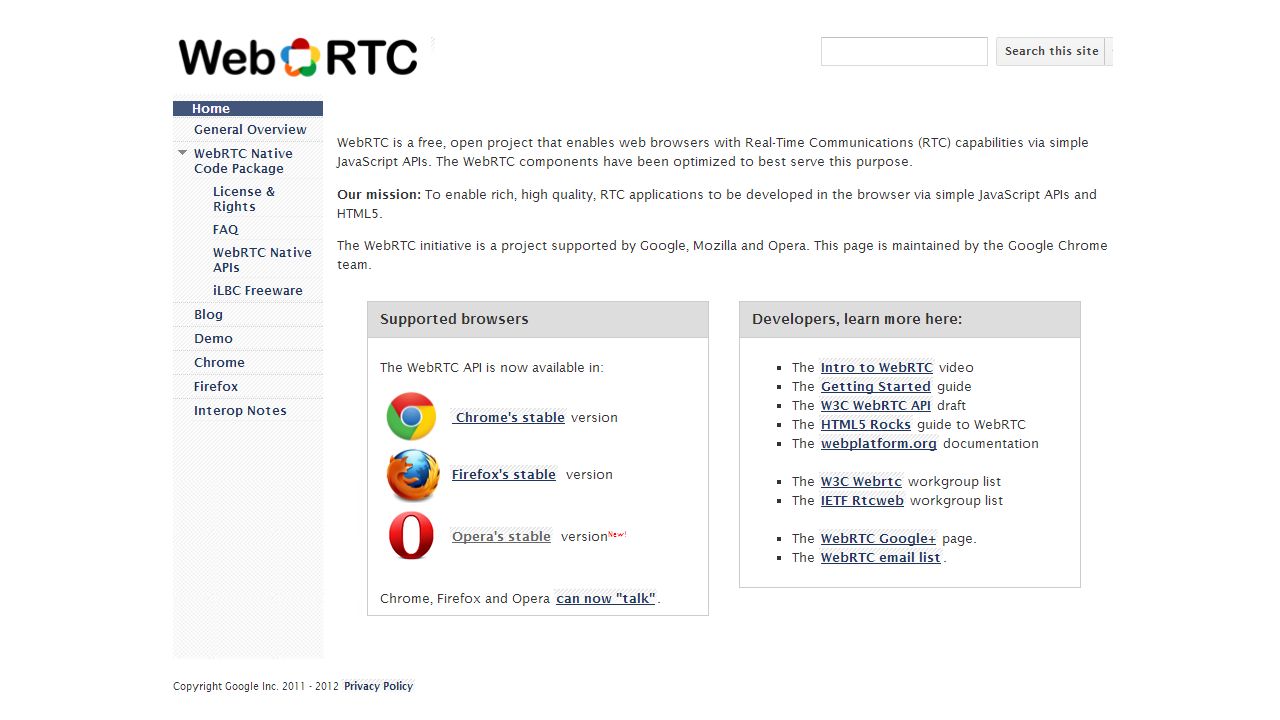
Task: Open the WebRTC email list link
Action: 881,558
